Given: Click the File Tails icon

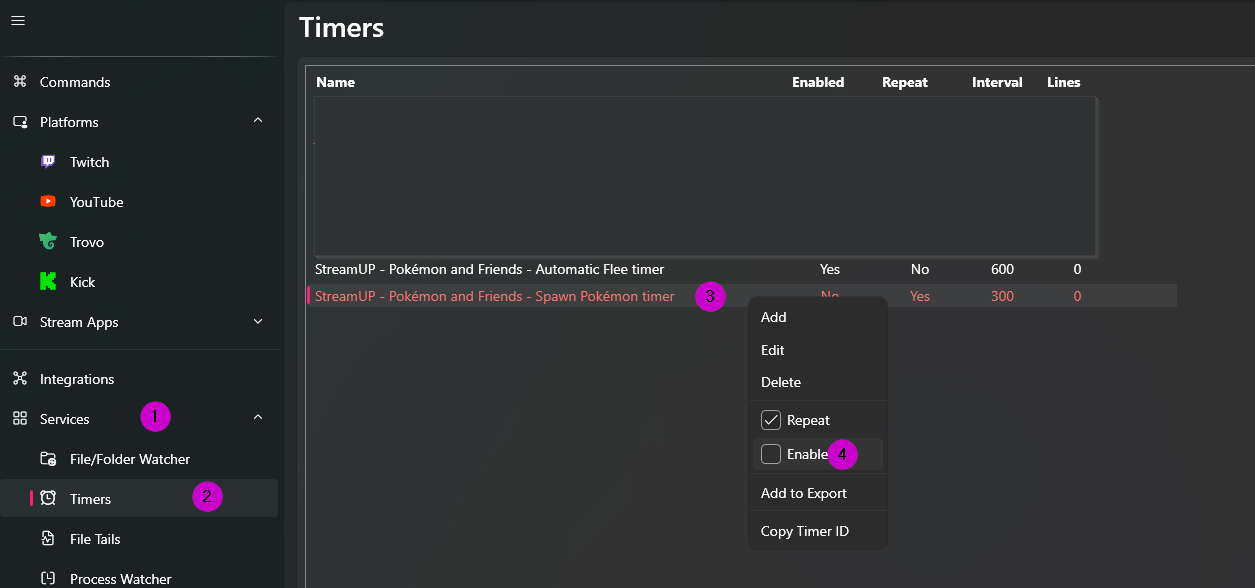Looking at the screenshot, I should click(x=48, y=539).
